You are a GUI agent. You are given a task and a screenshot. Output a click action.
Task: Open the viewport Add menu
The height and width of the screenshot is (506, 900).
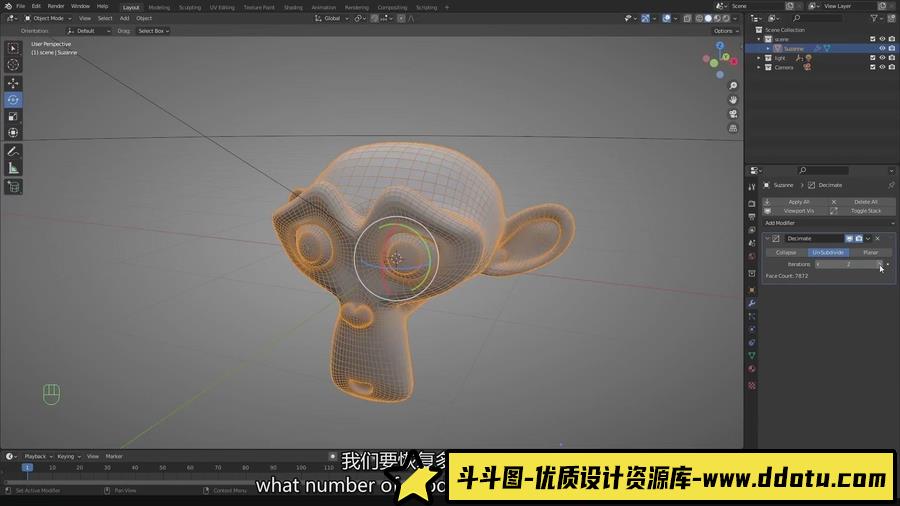[125, 18]
